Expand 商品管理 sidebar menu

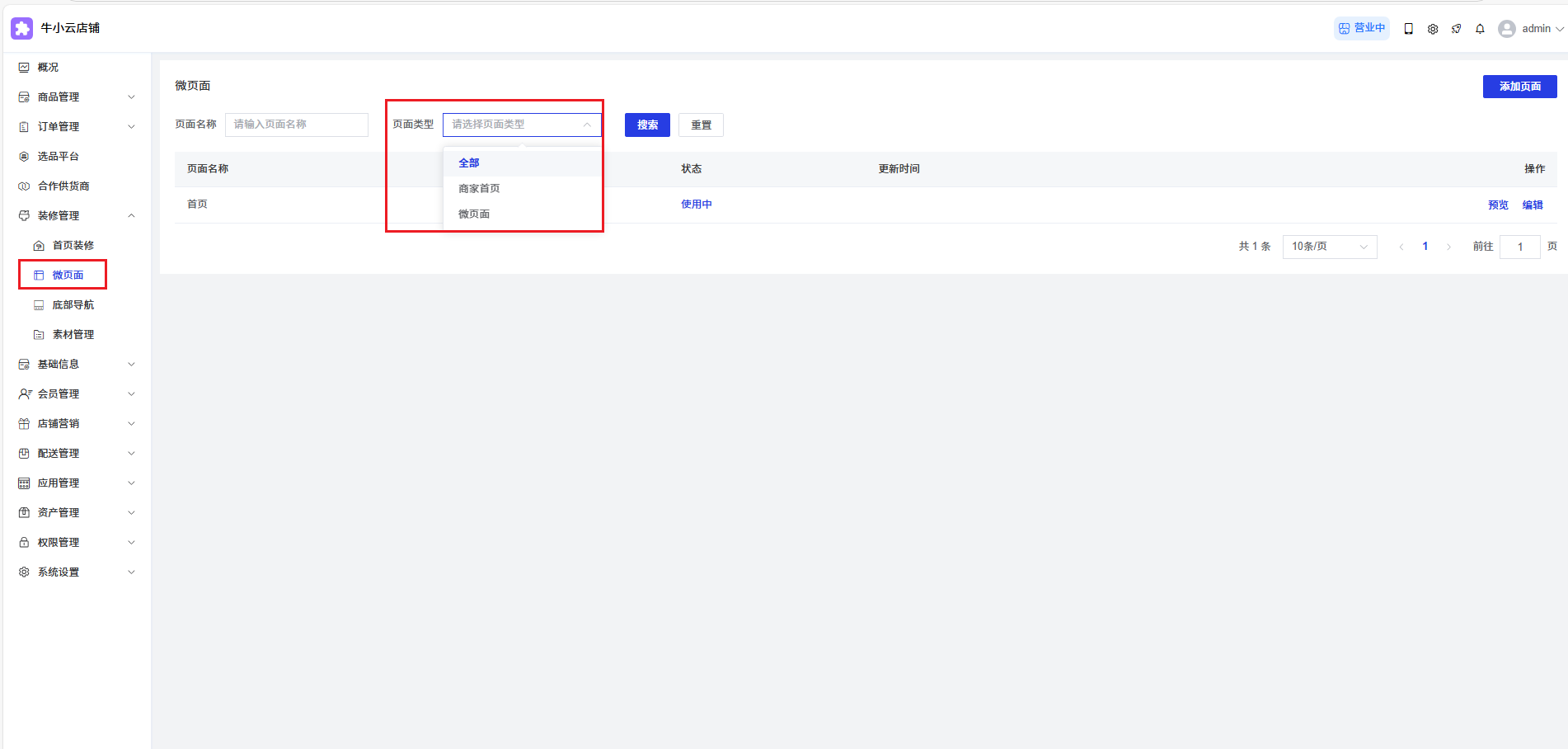point(76,97)
